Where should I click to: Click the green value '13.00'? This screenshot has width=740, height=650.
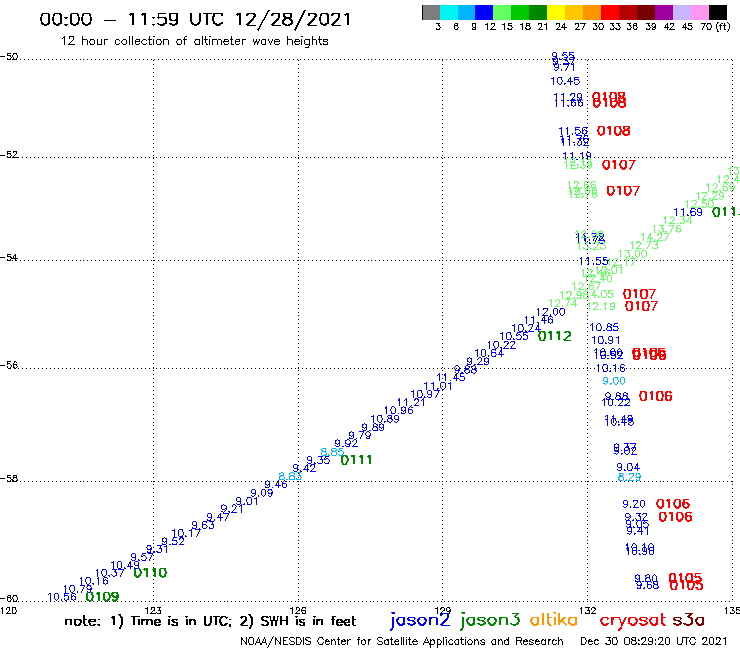[x=633, y=254]
